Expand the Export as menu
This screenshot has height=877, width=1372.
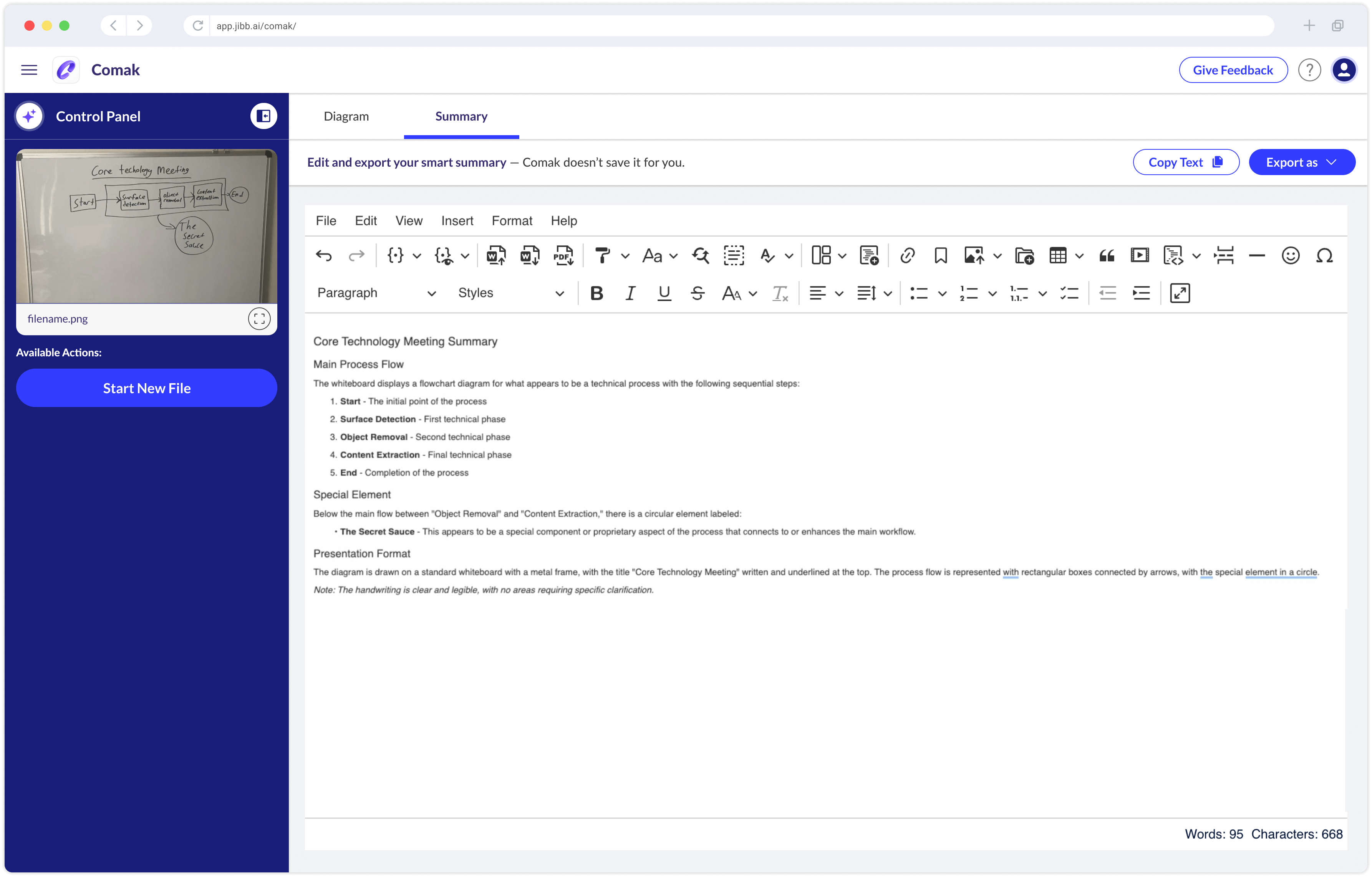click(1301, 162)
